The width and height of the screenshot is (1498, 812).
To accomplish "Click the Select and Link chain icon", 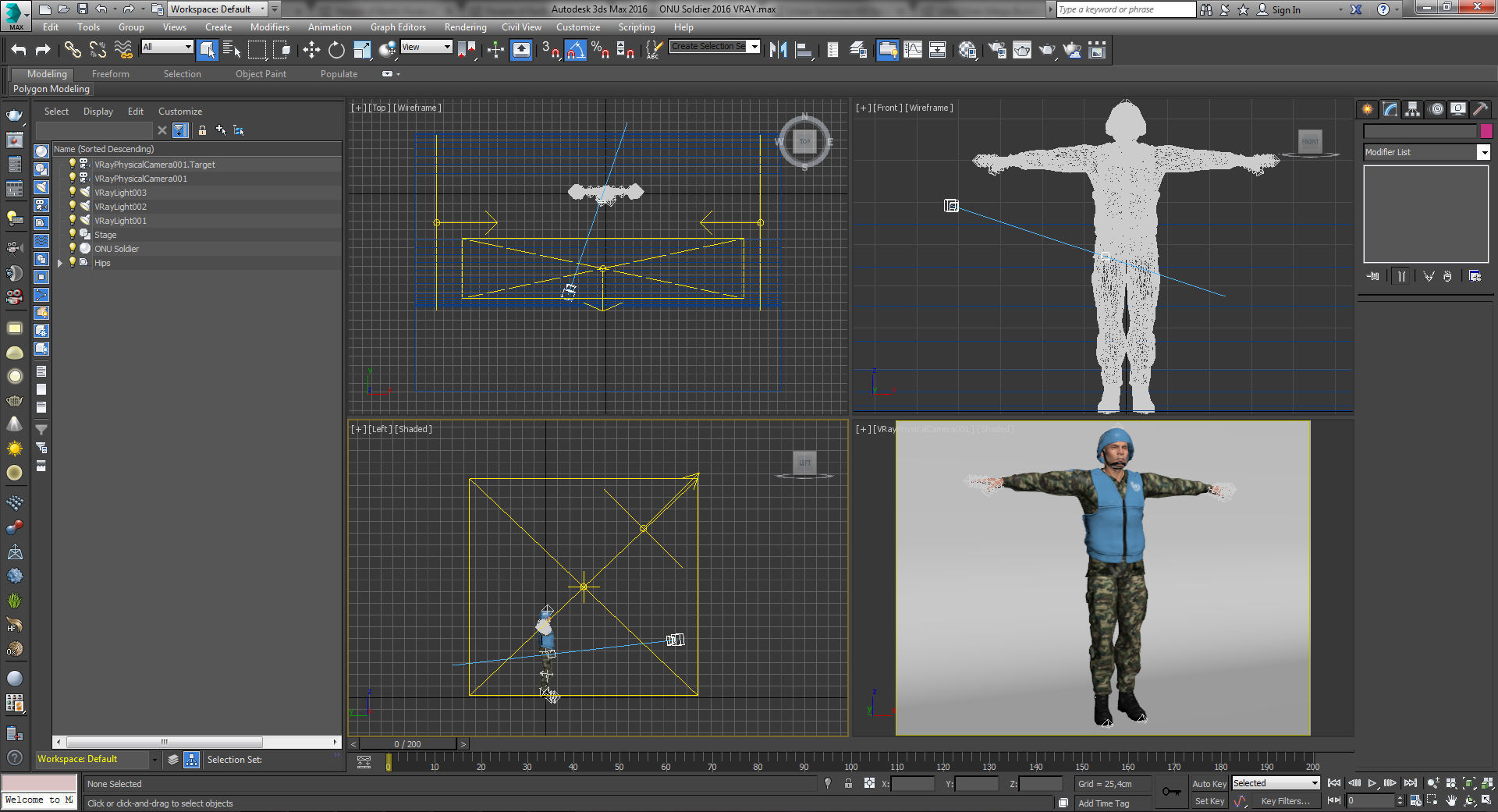I will point(73,50).
